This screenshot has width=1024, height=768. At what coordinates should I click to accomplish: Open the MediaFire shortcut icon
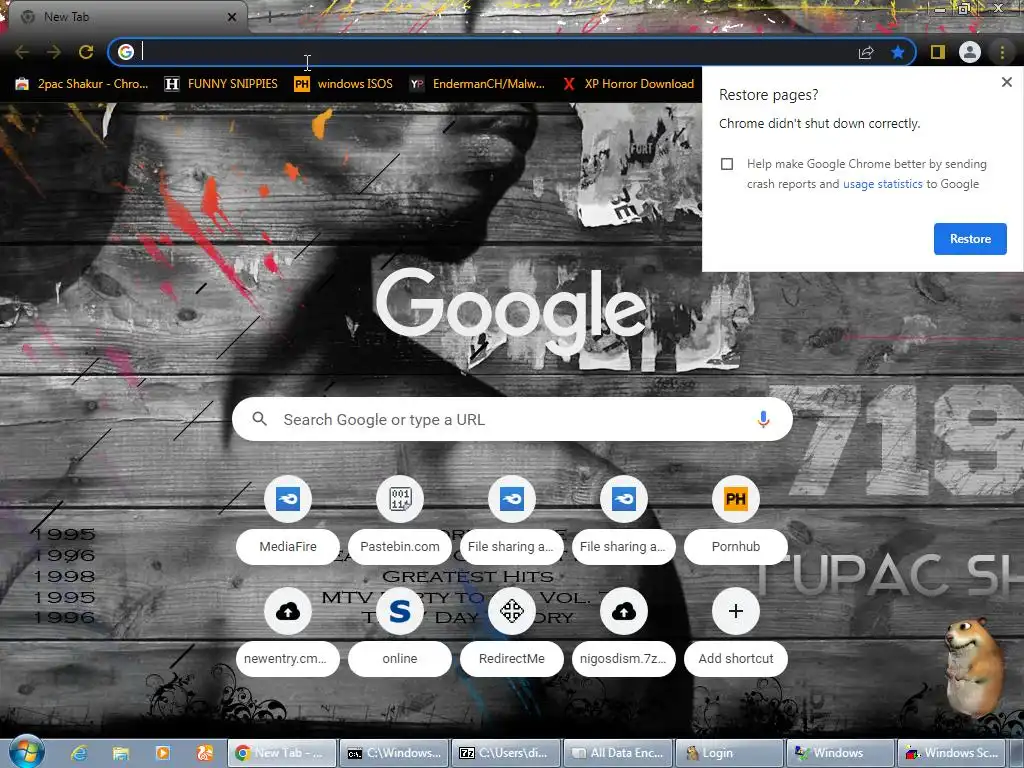click(288, 499)
